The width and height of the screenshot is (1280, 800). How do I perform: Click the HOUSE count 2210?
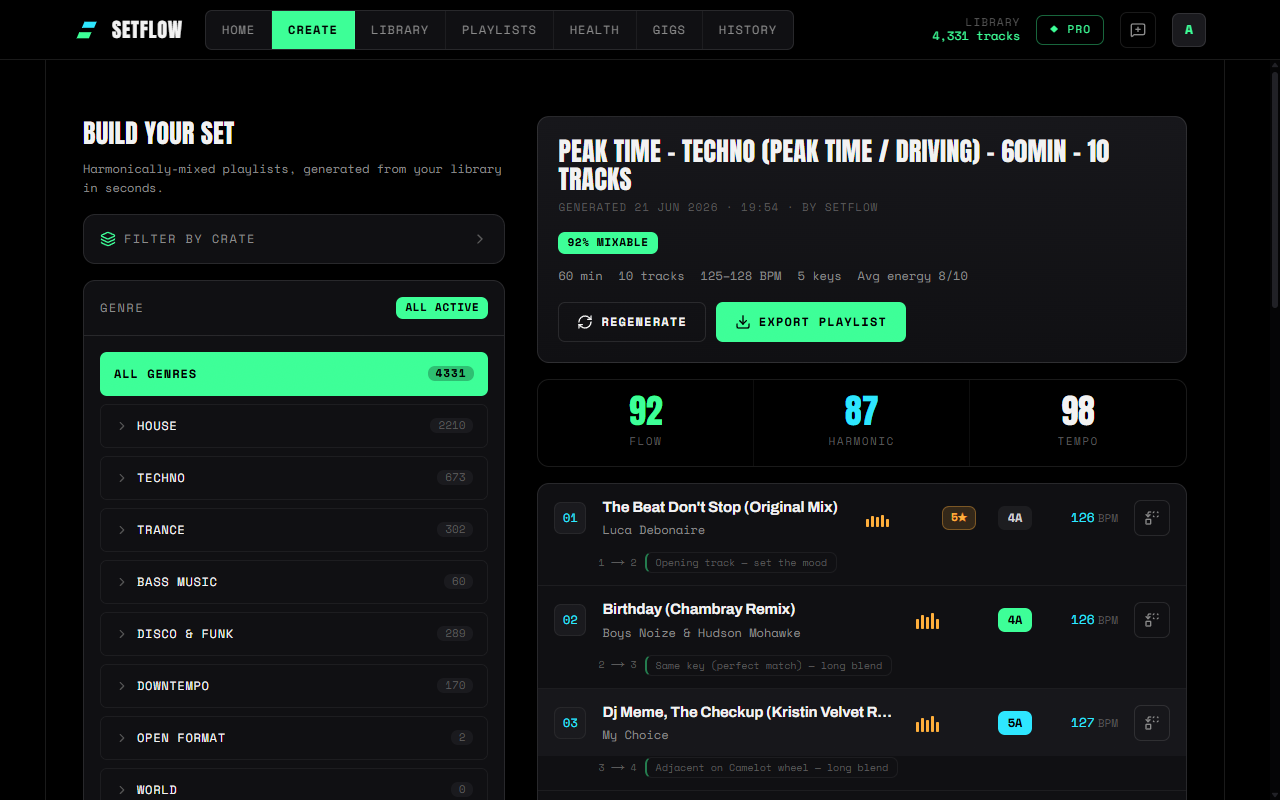[x=452, y=426]
